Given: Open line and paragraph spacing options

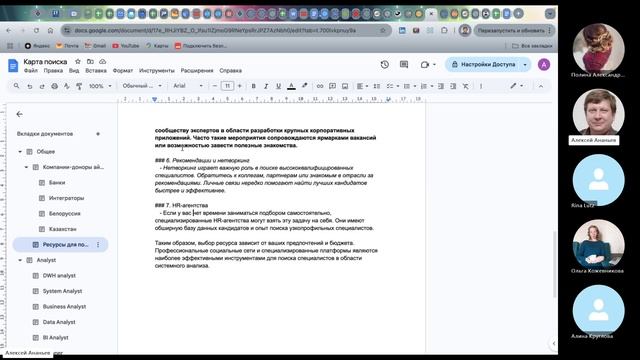Looking at the screenshot, I should [377, 86].
